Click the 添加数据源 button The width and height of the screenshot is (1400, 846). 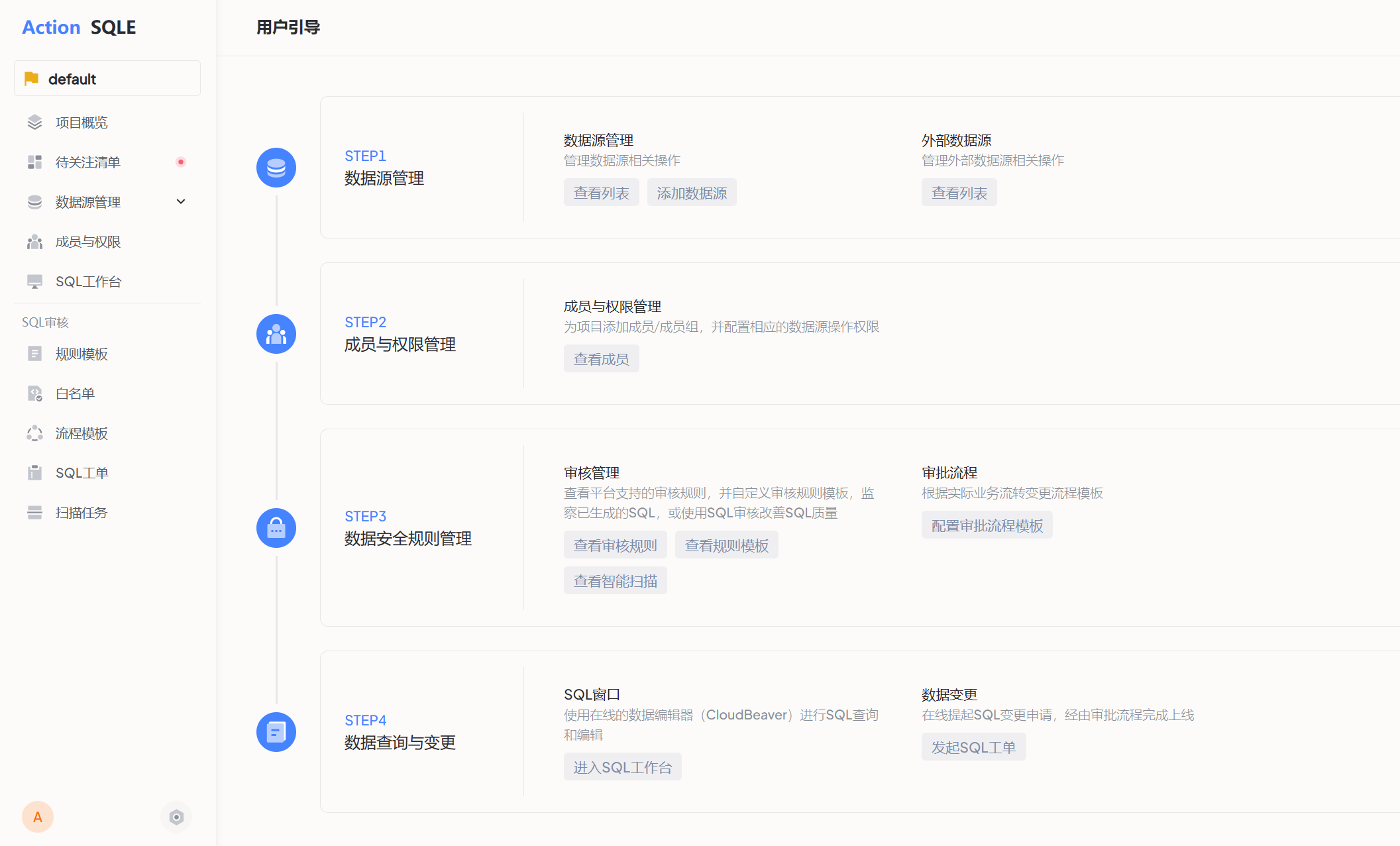[691, 193]
